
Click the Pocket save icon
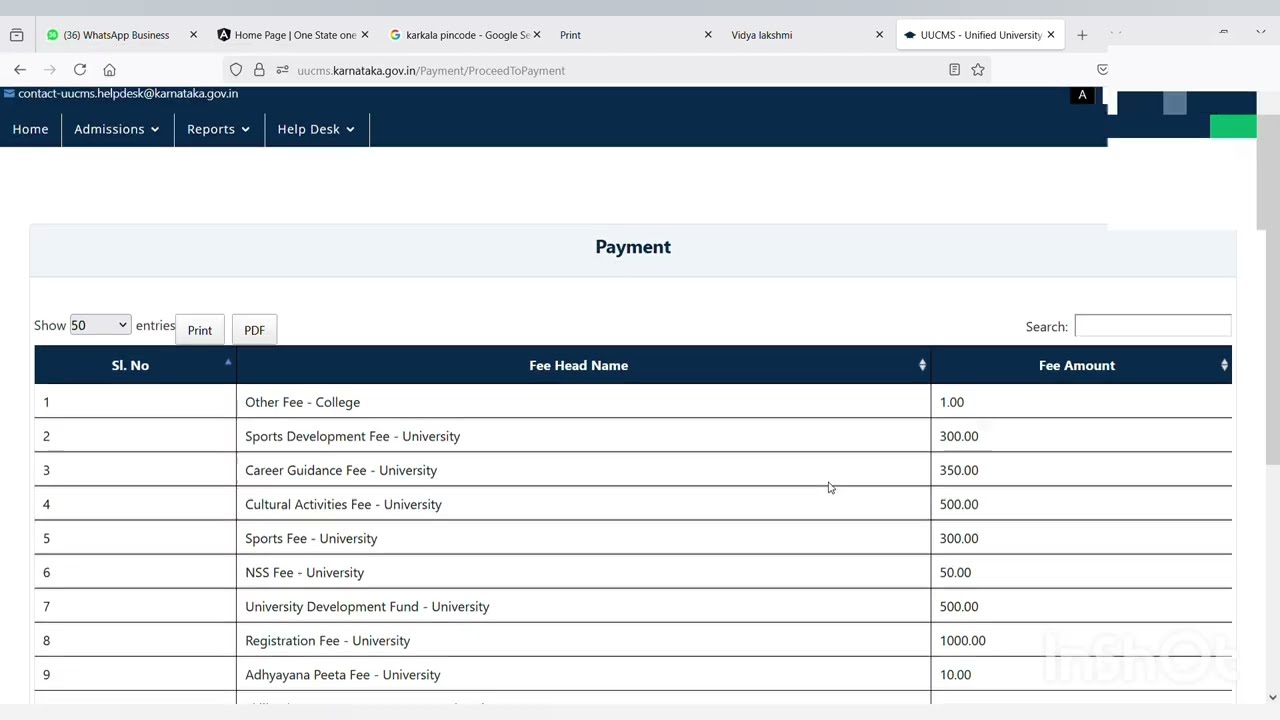1102,70
